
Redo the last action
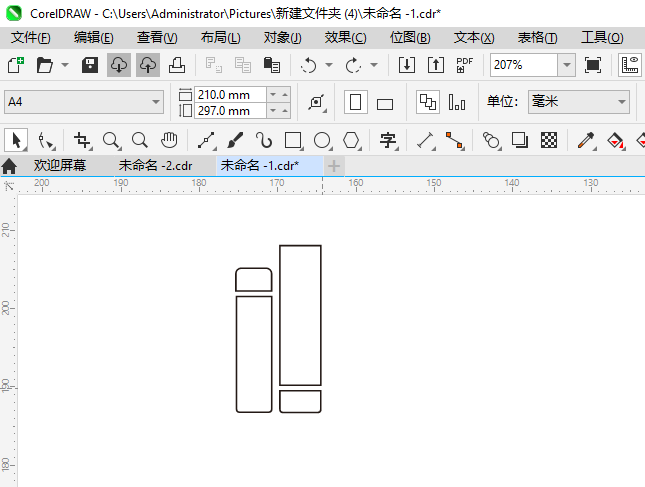353,65
